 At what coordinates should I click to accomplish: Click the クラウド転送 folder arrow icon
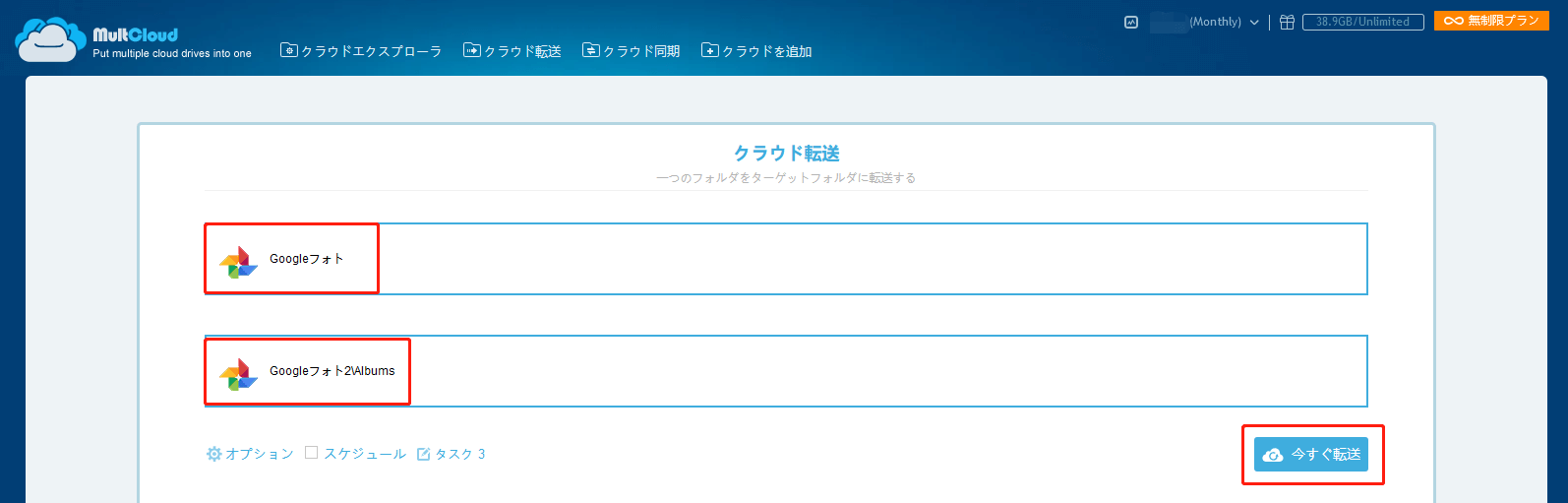pyautogui.click(x=472, y=50)
